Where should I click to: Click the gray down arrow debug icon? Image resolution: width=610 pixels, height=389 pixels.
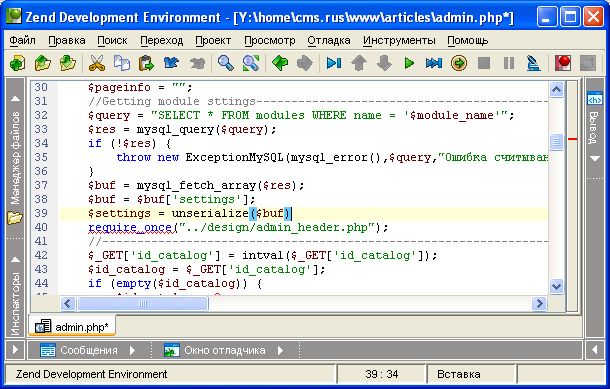point(384,63)
